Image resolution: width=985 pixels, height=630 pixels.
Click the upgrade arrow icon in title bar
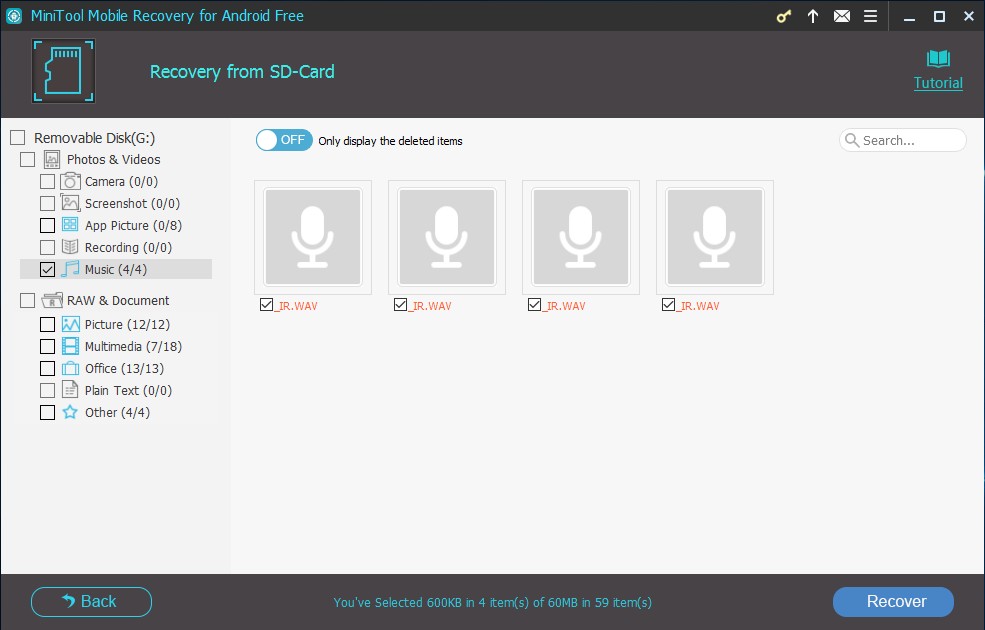pyautogui.click(x=813, y=16)
